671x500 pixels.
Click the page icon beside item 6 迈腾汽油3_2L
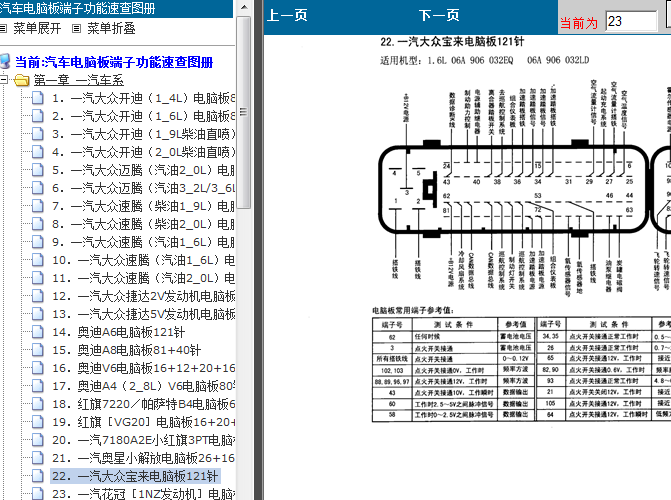(x=38, y=188)
